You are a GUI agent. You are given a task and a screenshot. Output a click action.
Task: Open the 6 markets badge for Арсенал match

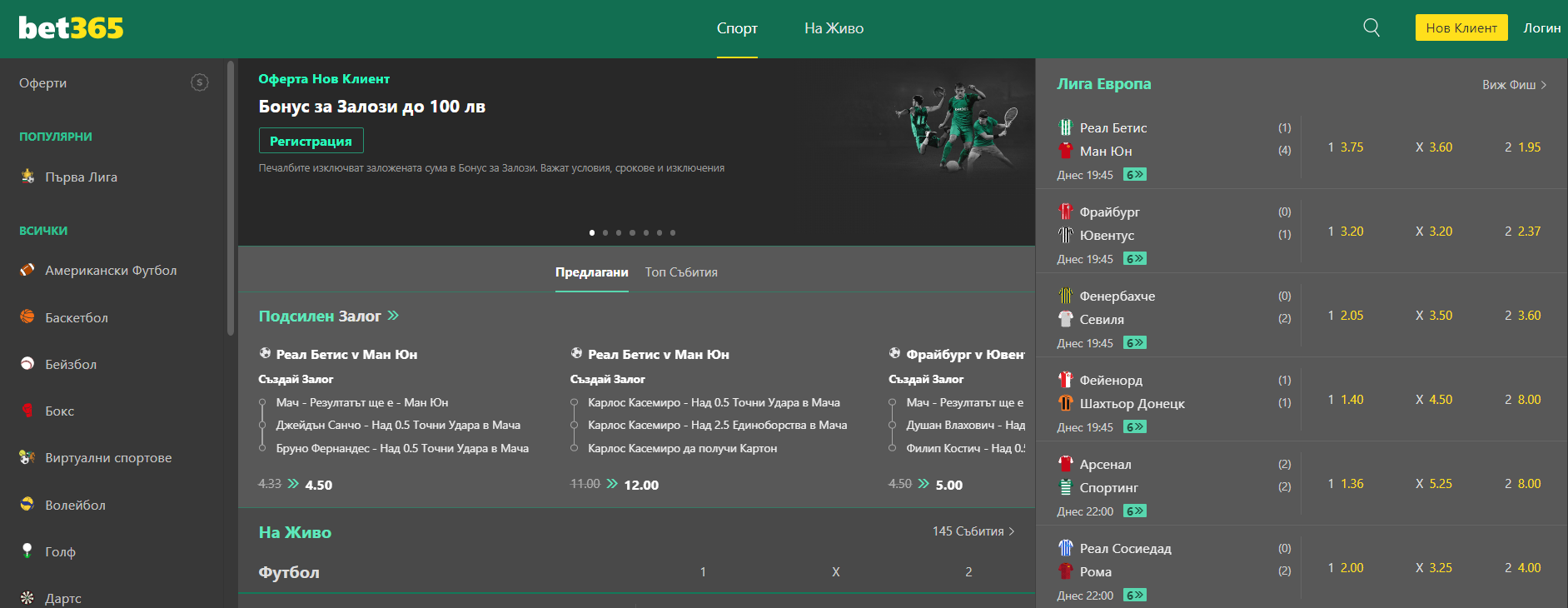[1135, 511]
